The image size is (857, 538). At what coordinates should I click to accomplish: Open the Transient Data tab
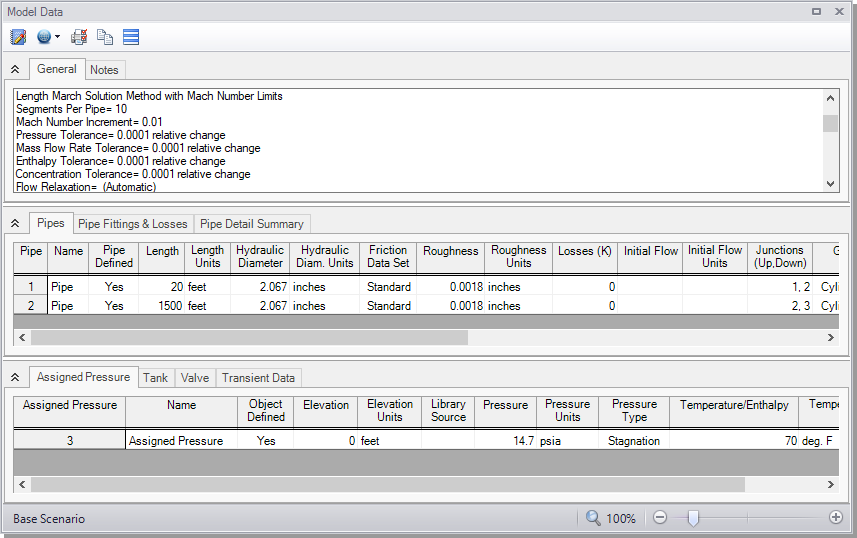point(259,378)
